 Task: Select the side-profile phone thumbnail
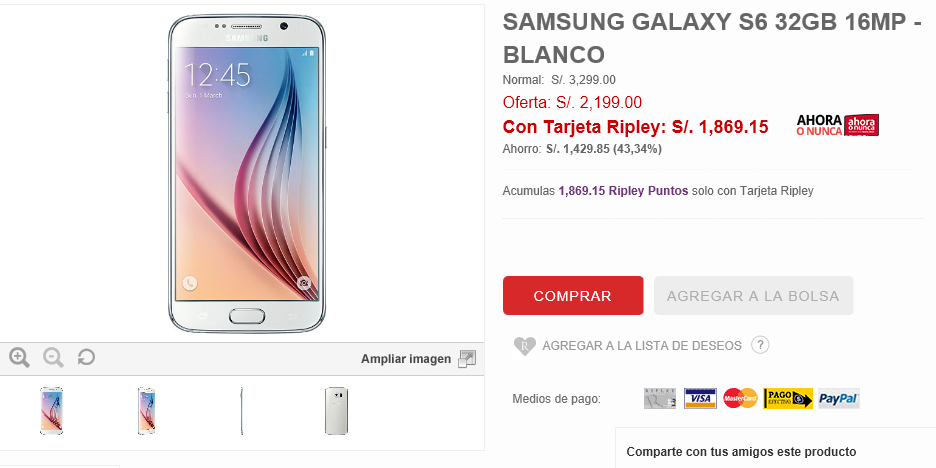(242, 411)
